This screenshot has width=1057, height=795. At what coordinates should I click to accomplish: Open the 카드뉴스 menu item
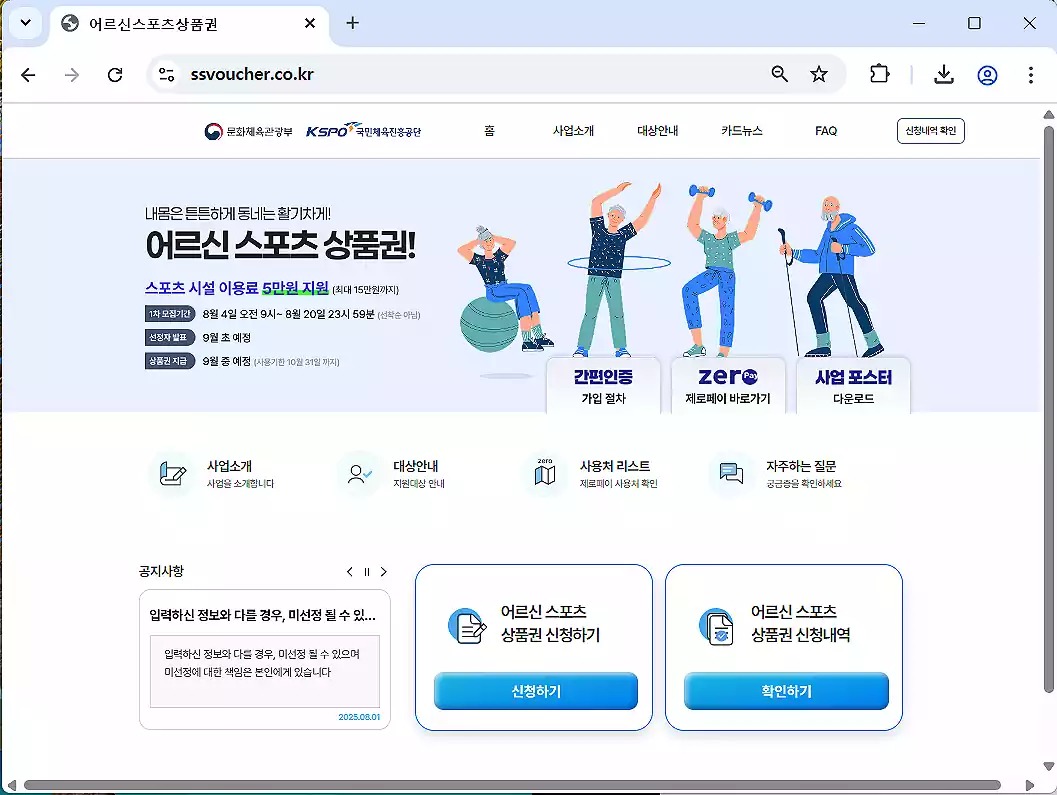[742, 130]
